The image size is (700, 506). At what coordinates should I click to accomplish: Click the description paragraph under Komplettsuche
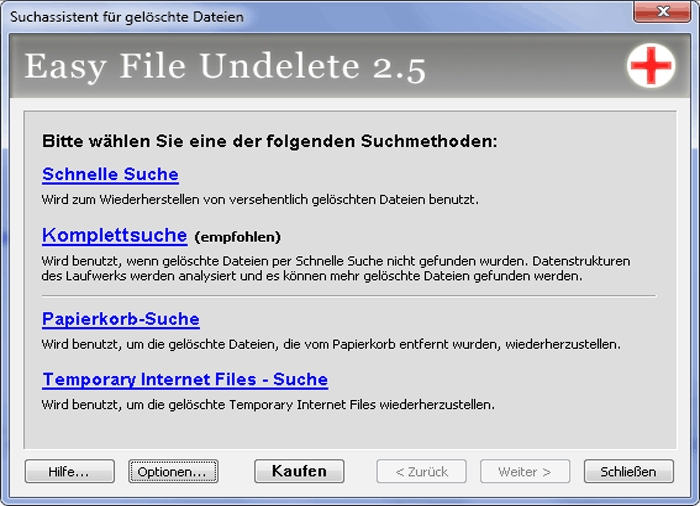(x=336, y=268)
